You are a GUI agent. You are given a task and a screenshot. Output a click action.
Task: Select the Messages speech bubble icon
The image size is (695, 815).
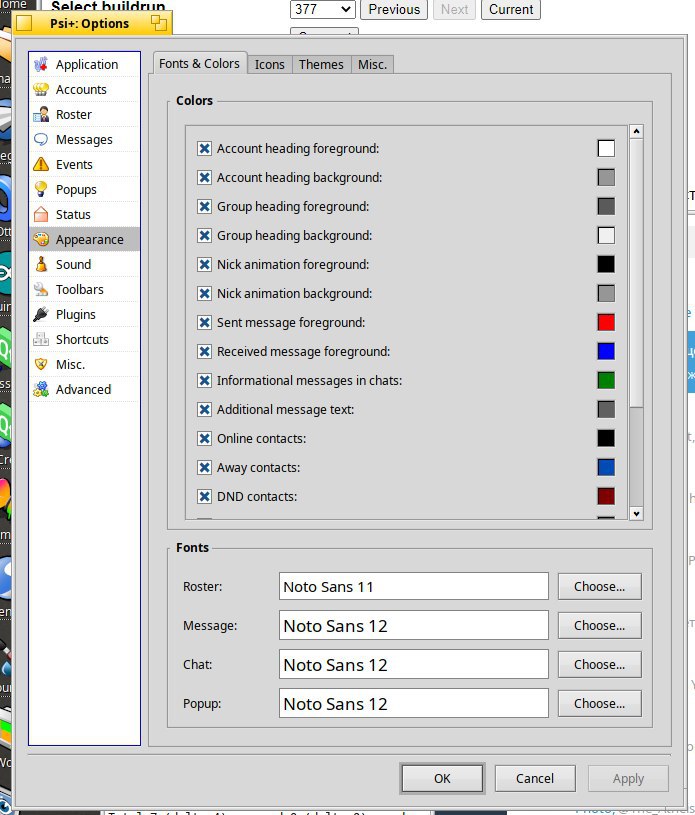[41, 139]
